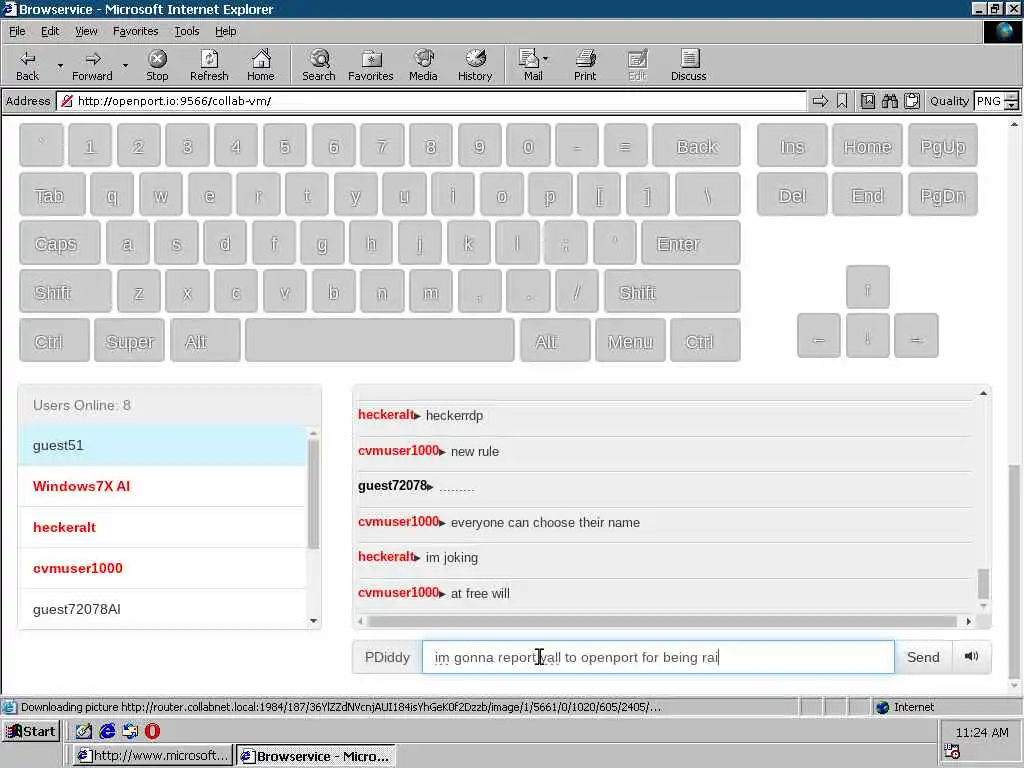Click the chat vertical scrollbar up arrow

tap(983, 393)
